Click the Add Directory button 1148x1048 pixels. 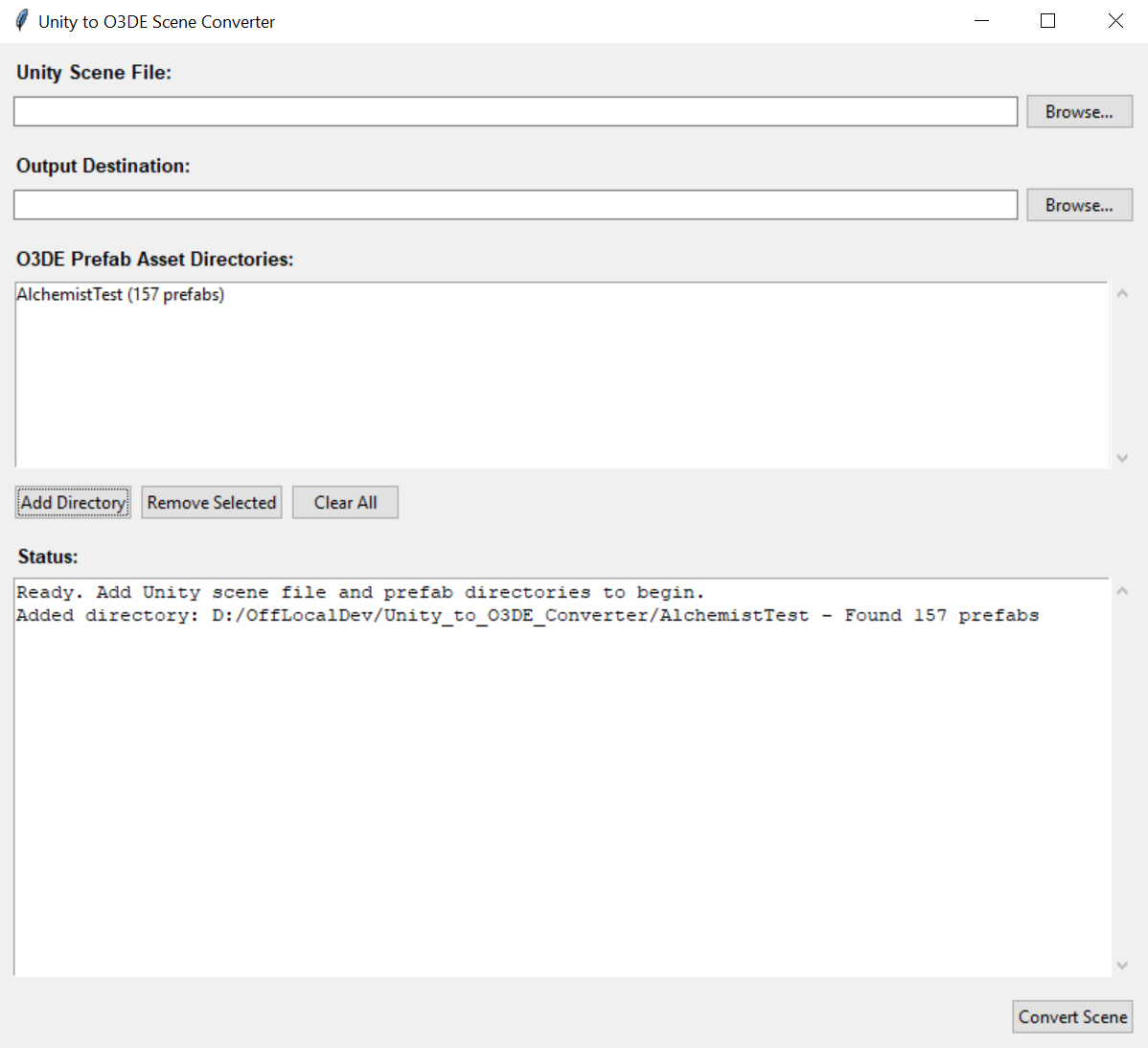73,503
